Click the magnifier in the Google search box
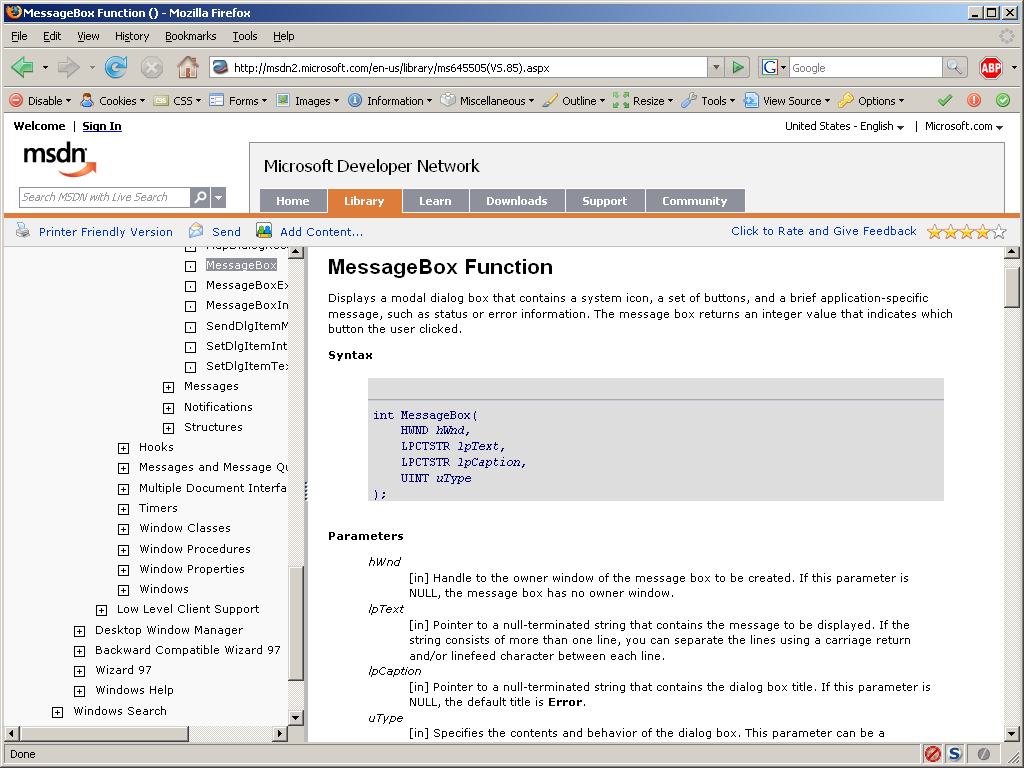1024x768 pixels. (954, 67)
